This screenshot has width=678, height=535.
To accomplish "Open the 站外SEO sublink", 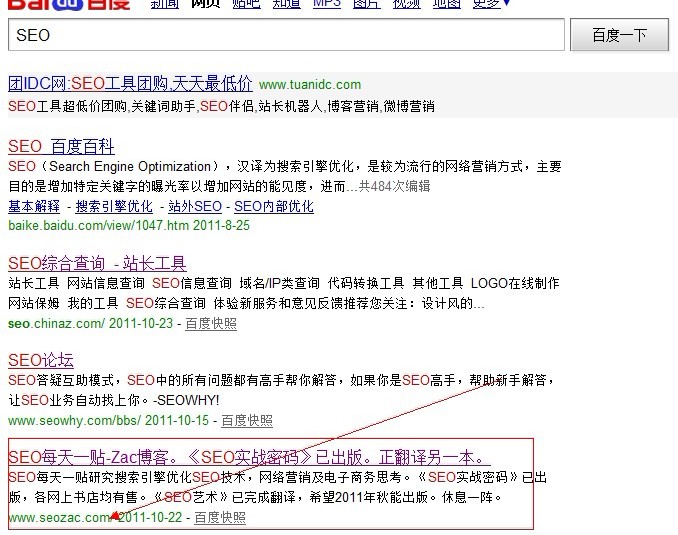I will 195,206.
